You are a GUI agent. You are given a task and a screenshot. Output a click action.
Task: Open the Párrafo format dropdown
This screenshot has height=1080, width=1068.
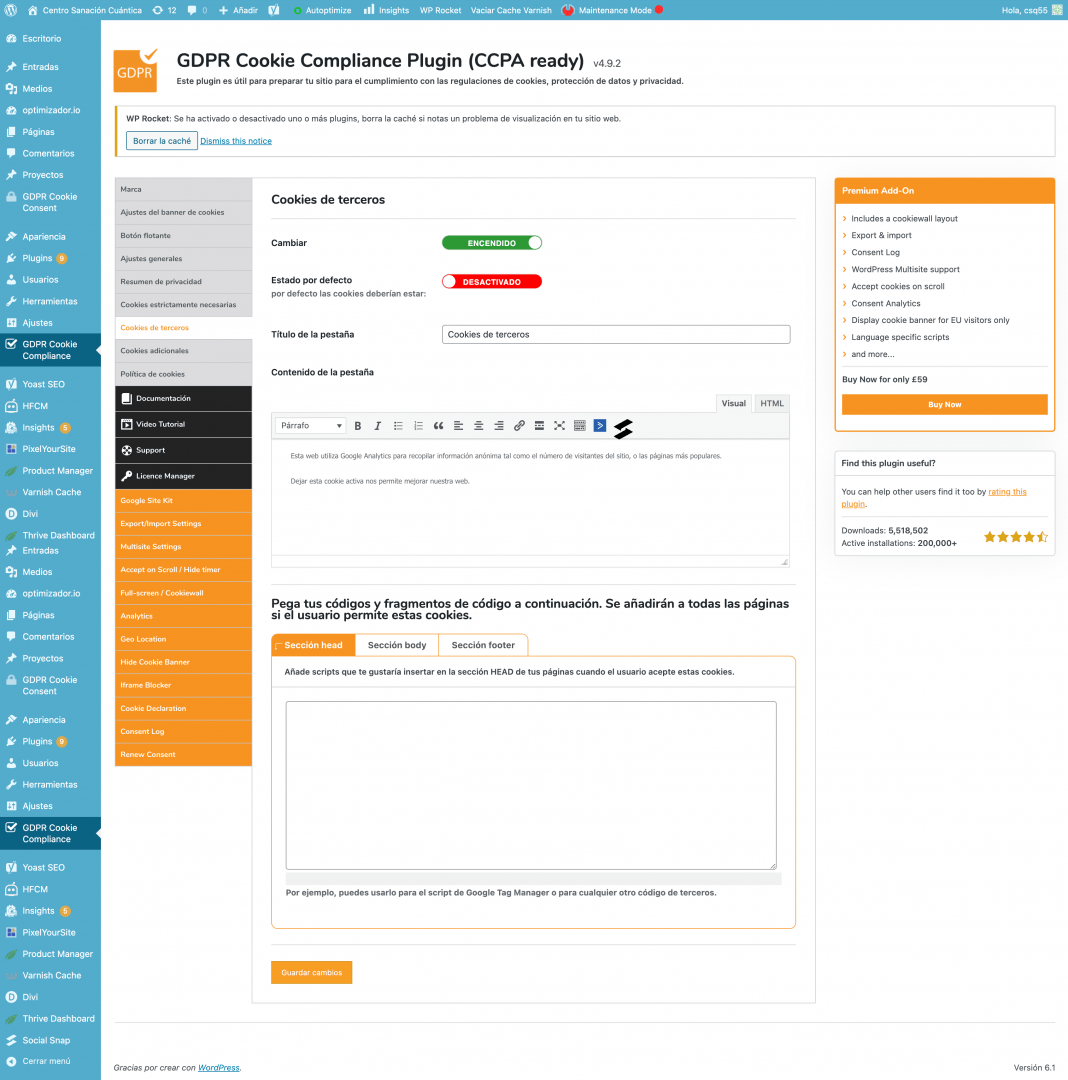(311, 426)
